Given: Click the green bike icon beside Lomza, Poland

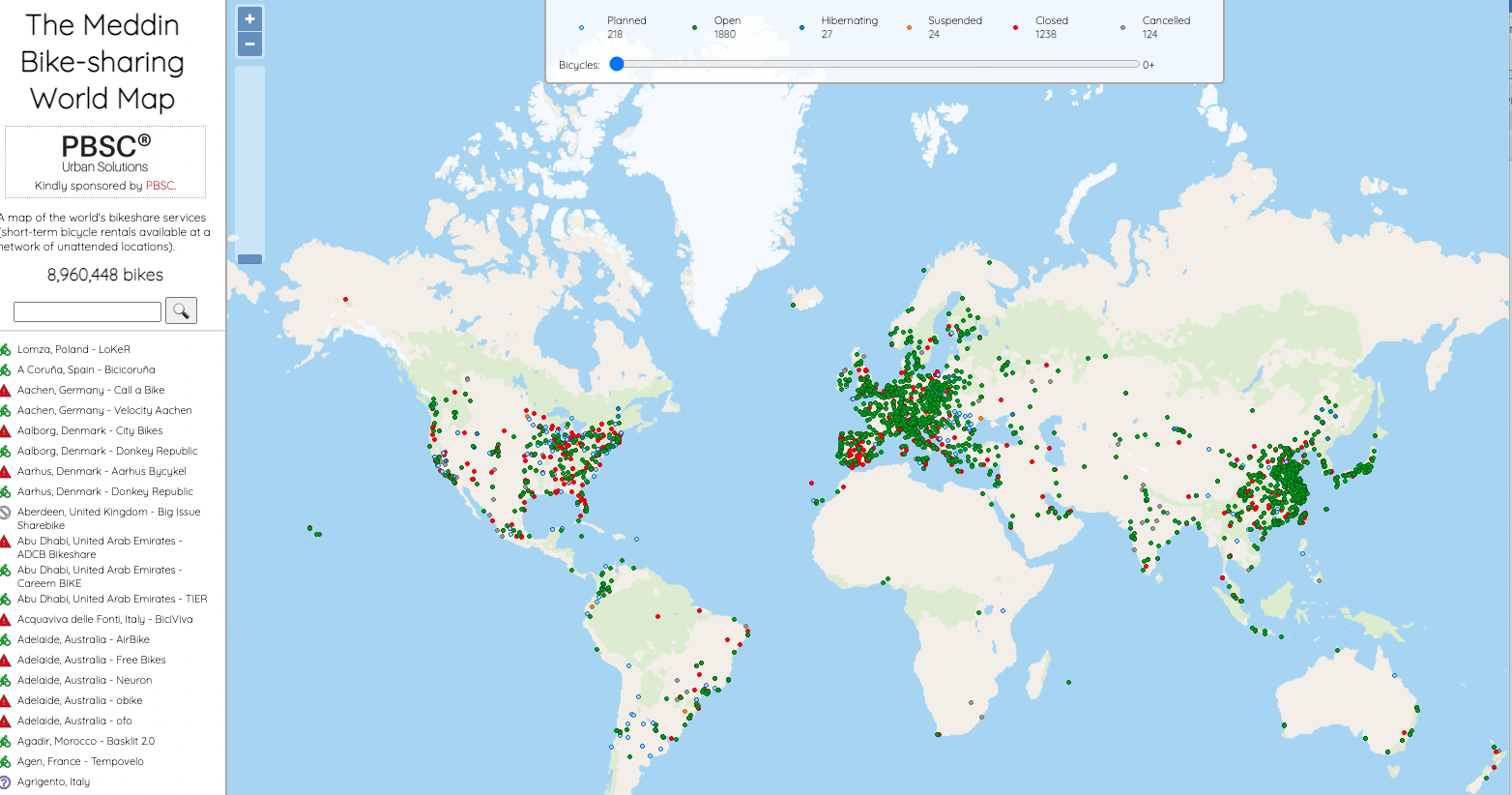Looking at the screenshot, I should click(x=5, y=350).
